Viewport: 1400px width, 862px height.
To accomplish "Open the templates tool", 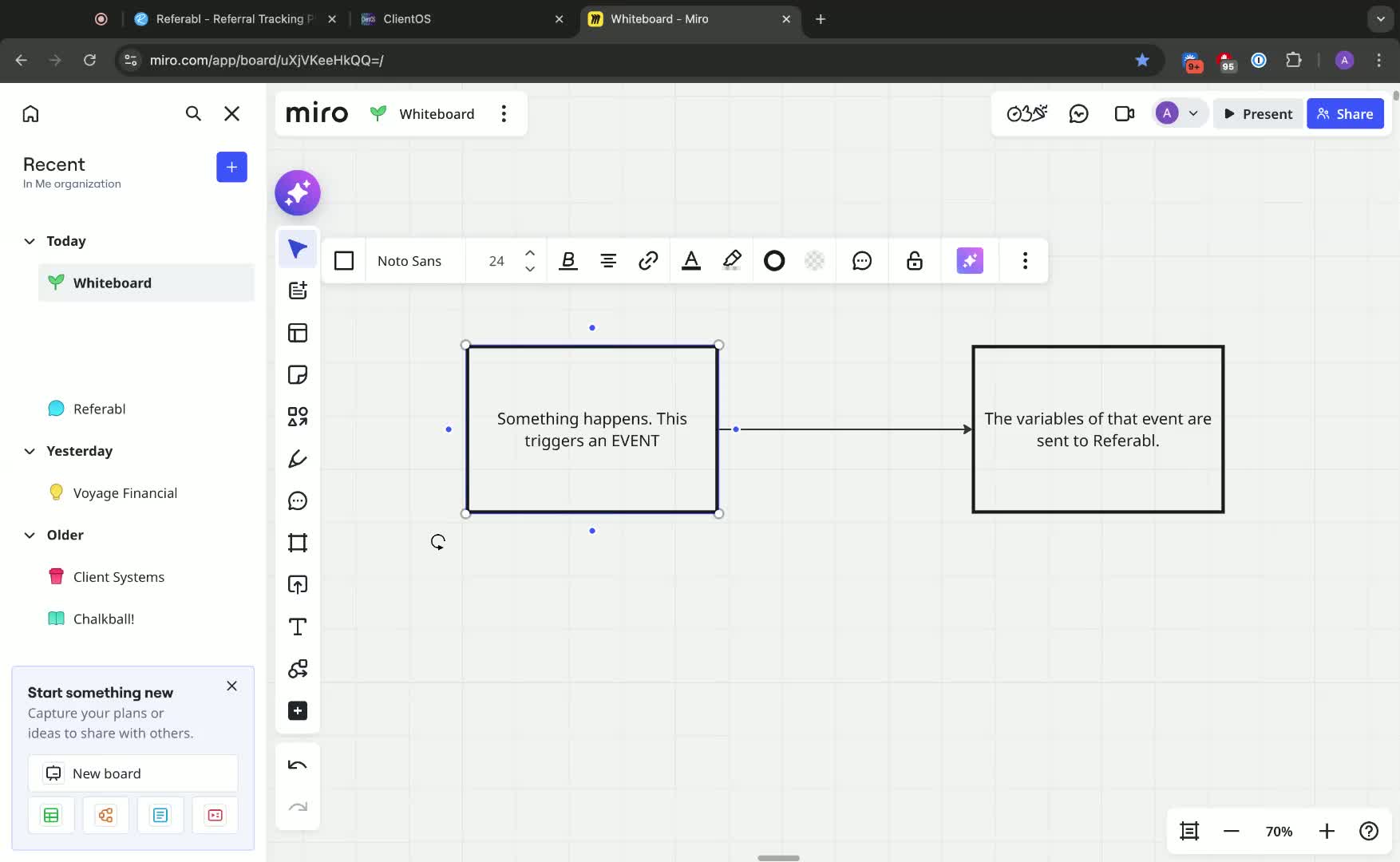I will [x=298, y=333].
